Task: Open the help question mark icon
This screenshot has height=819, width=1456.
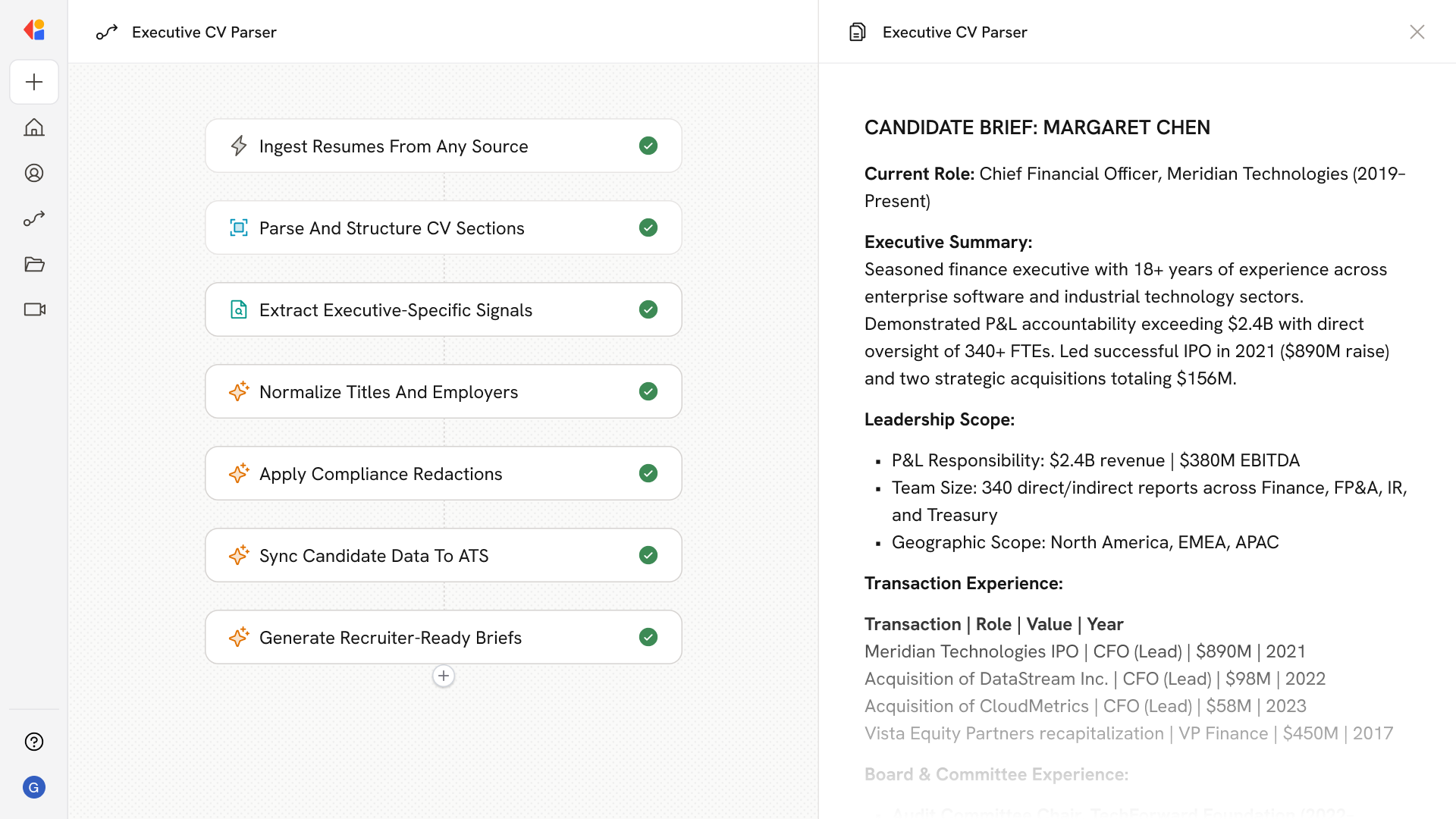Action: tap(34, 742)
